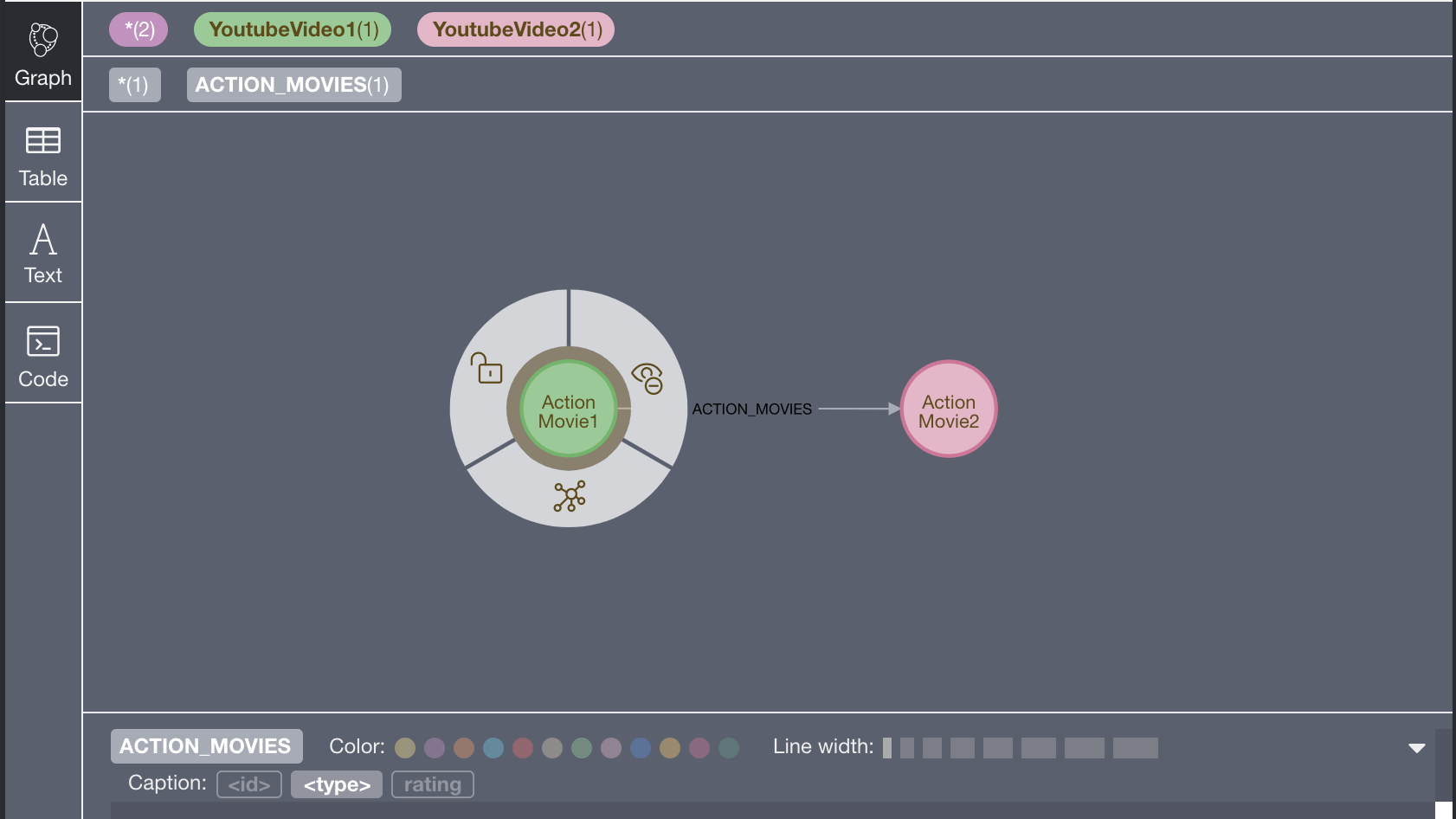Image resolution: width=1456 pixels, height=819 pixels.
Task: Pick the eleventh color swatch, magenta
Action: 699,748
